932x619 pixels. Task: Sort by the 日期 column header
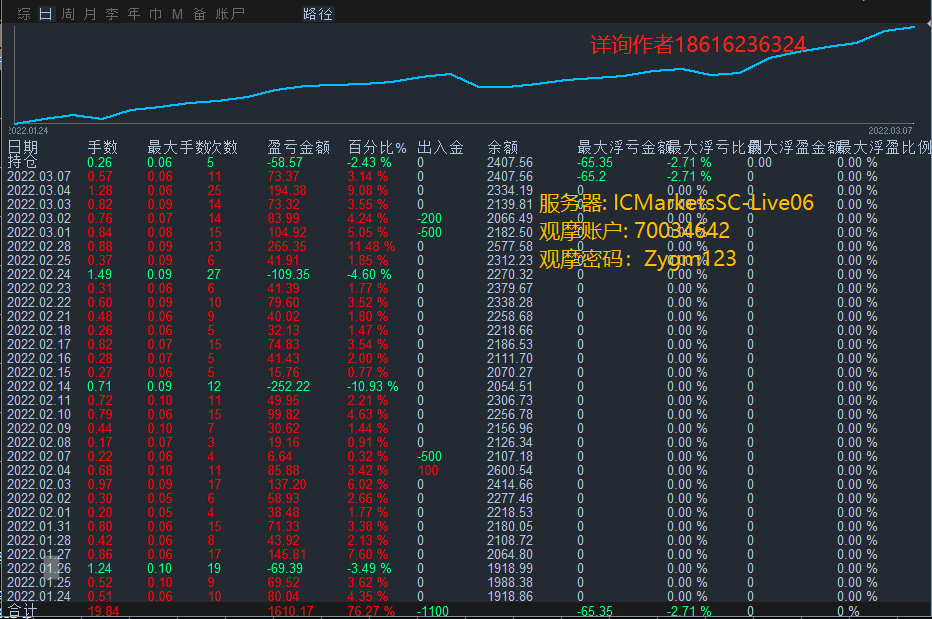(x=23, y=147)
